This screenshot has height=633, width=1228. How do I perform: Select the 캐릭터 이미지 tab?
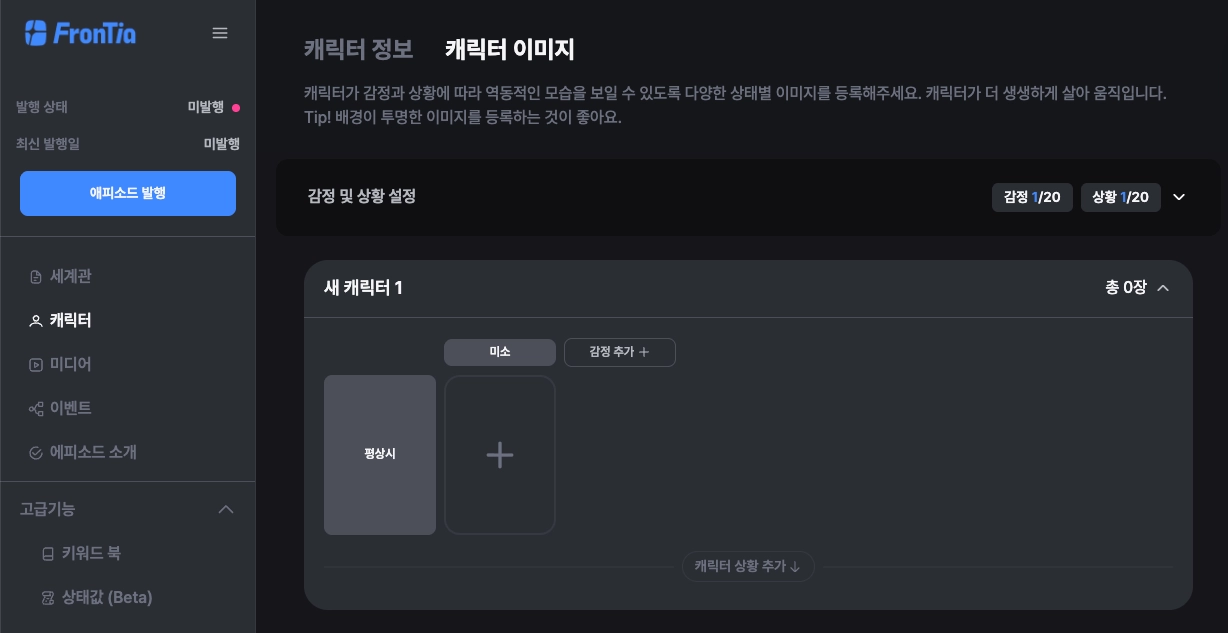click(509, 49)
